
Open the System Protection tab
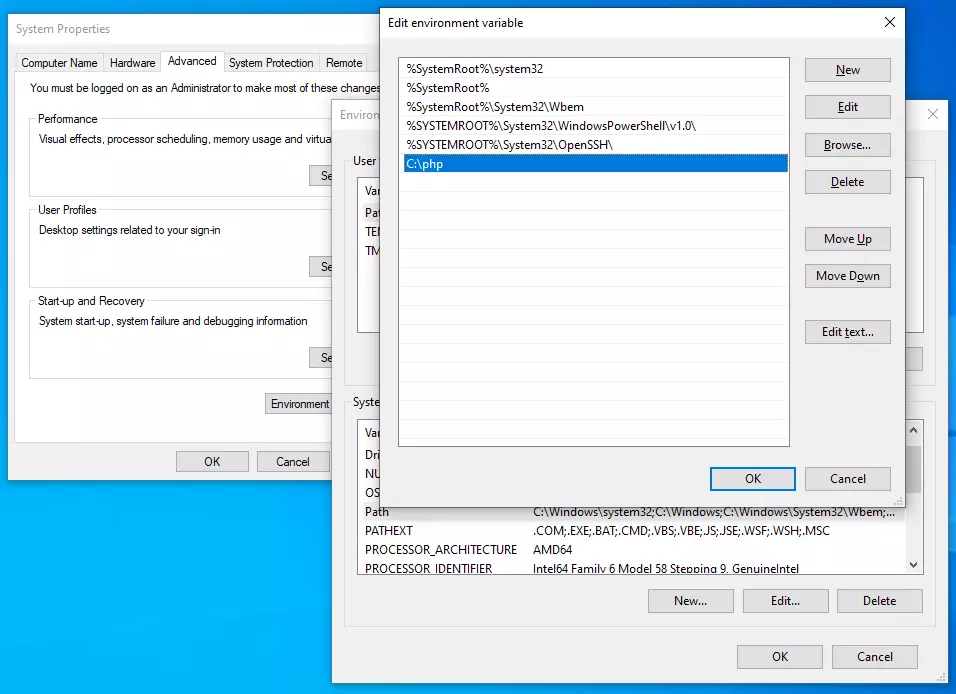271,62
